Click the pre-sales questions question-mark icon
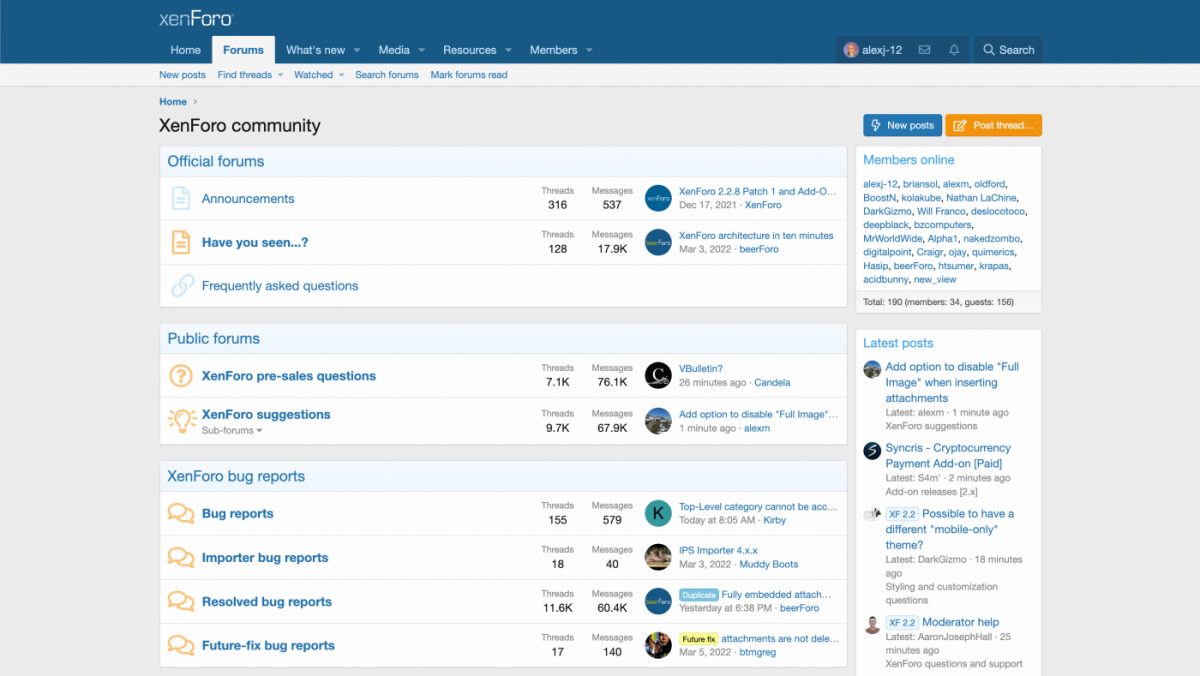Viewport: 1200px width, 676px height. [181, 376]
